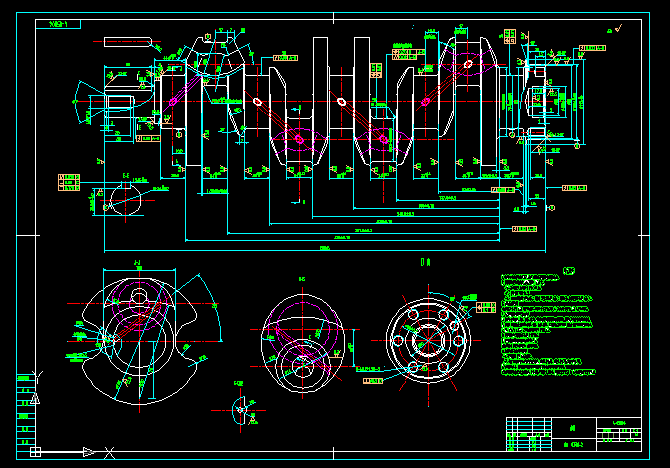Click the small keyway section detail view
The image size is (670, 468).
pos(239,409)
